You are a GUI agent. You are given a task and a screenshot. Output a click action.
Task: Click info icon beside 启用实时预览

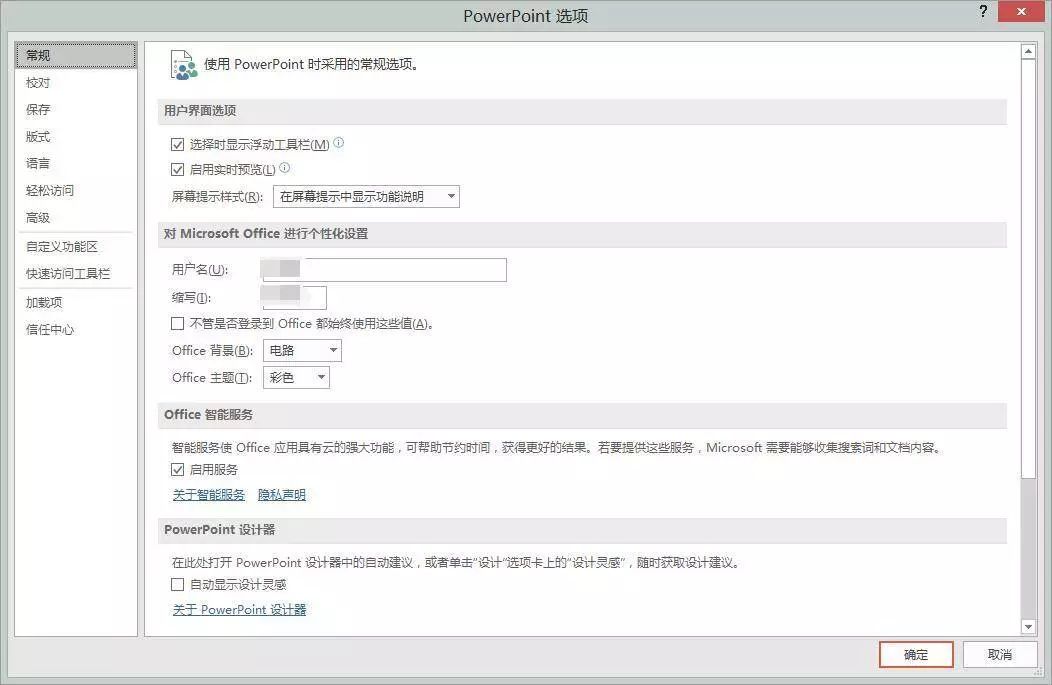coord(284,168)
